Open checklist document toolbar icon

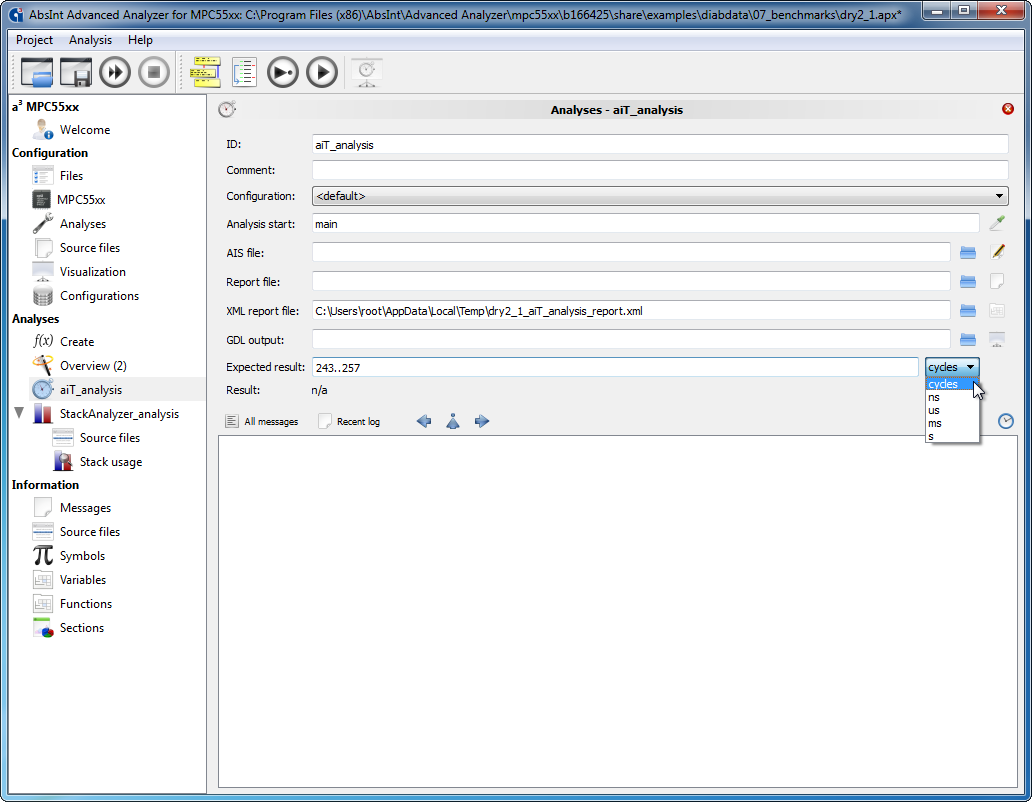(x=244, y=72)
